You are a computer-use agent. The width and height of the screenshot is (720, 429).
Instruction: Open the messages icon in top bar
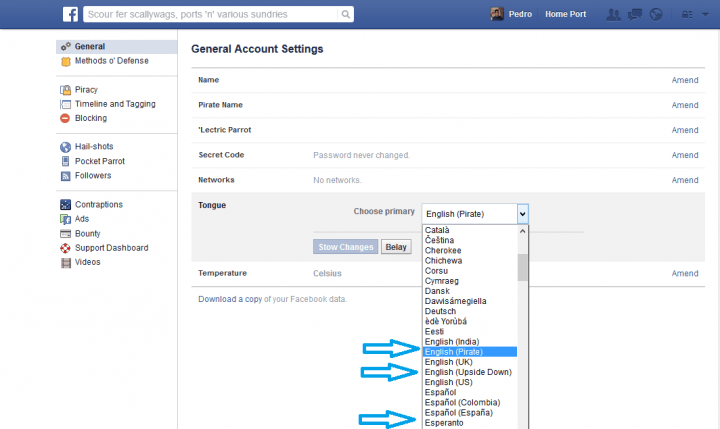pyautogui.click(x=635, y=15)
